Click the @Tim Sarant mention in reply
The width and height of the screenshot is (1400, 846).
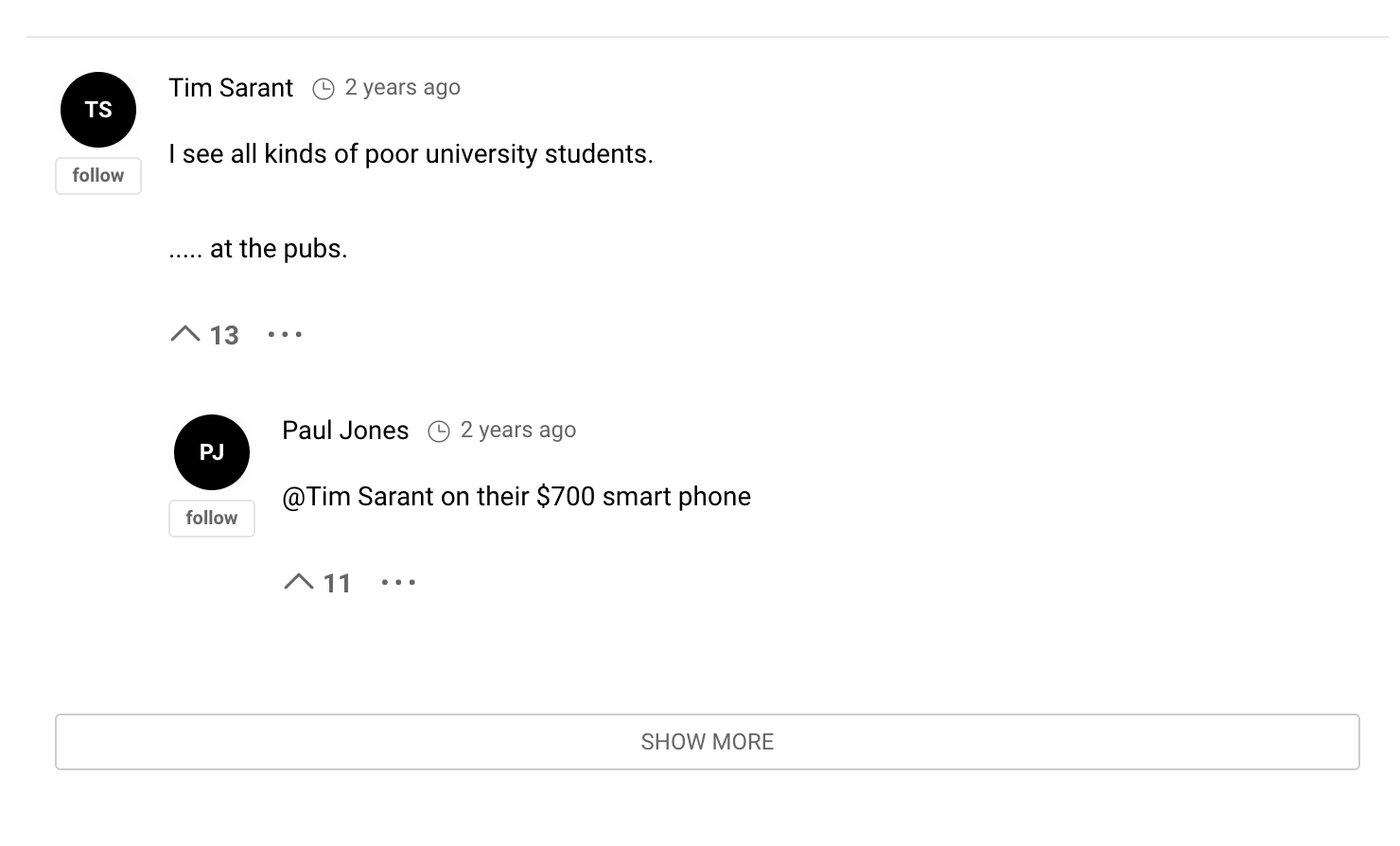358,497
